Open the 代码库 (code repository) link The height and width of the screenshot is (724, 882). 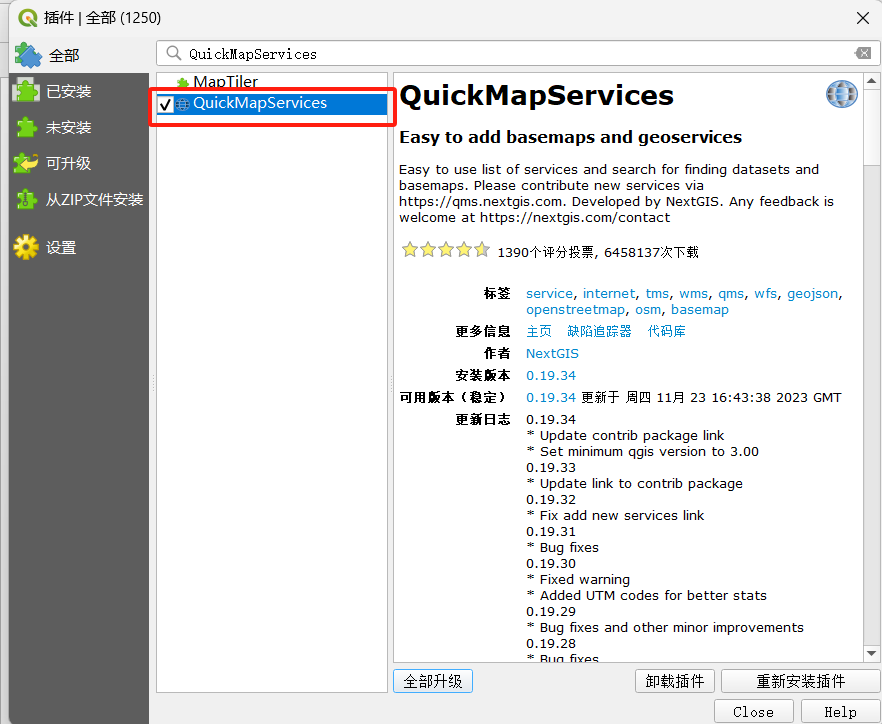(x=667, y=331)
